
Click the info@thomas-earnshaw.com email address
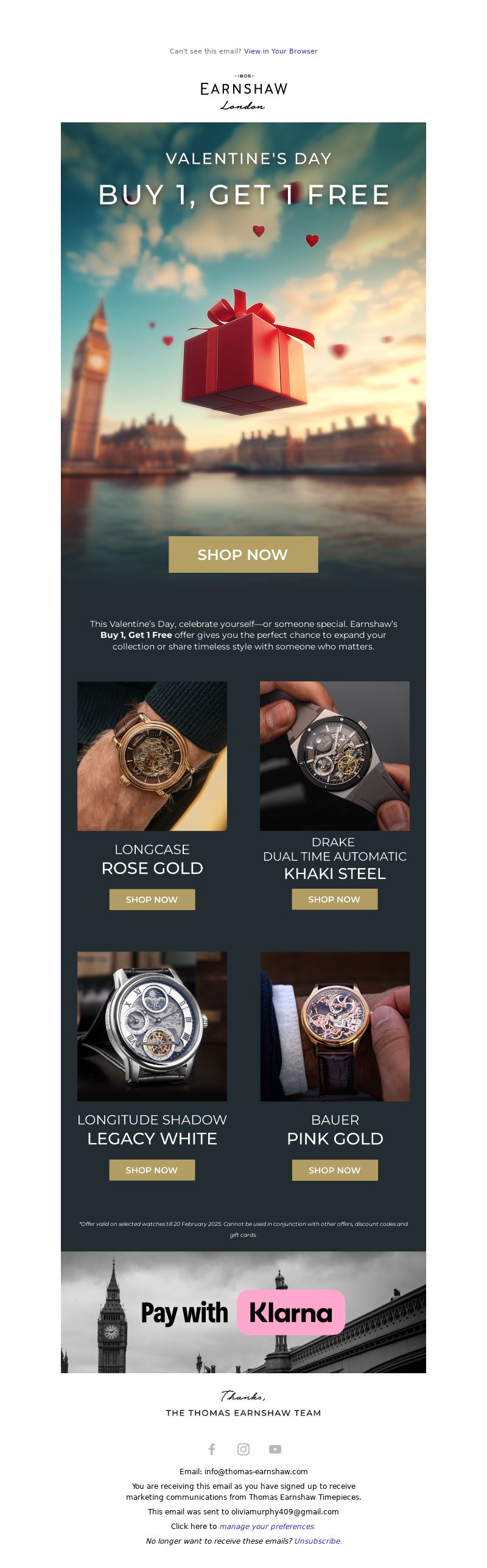[x=256, y=1471]
